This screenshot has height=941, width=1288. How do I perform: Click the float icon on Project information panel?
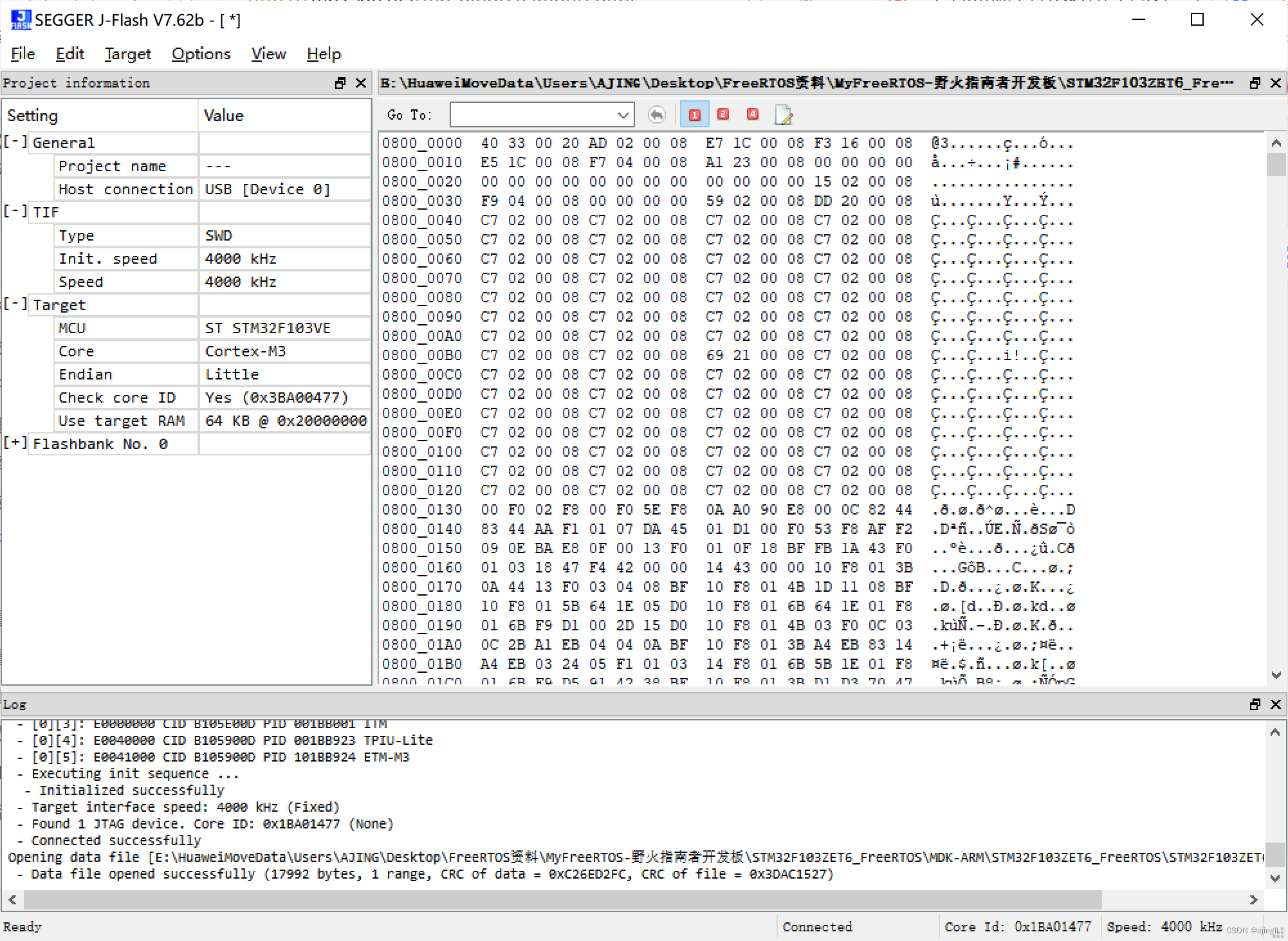pos(340,83)
